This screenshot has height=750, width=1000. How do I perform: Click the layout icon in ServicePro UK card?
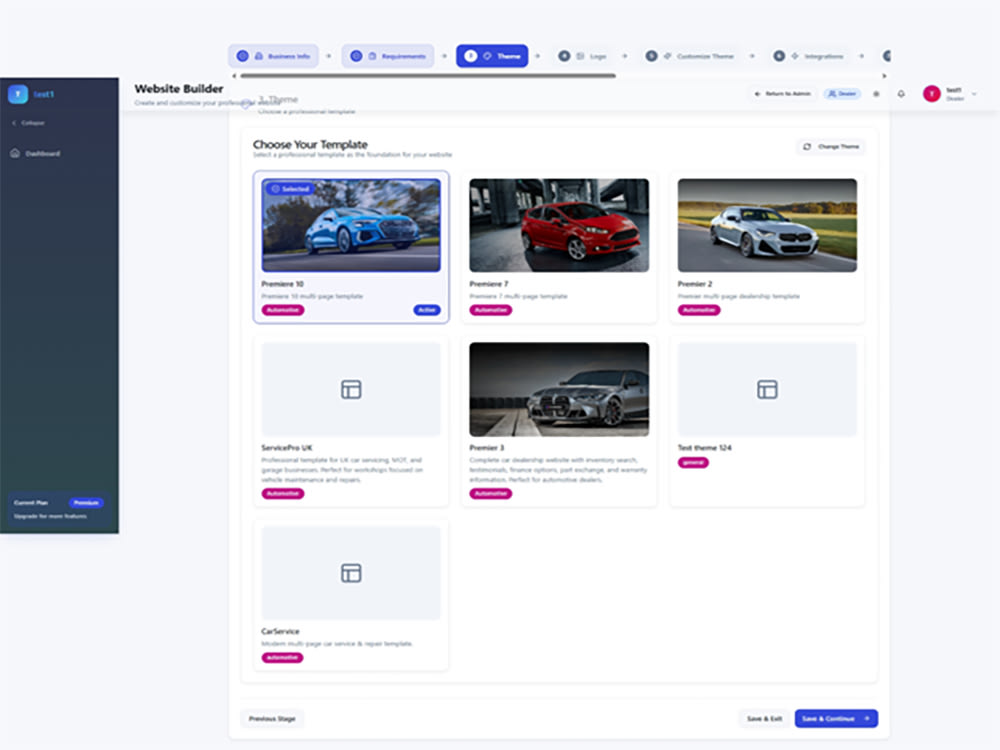351,390
